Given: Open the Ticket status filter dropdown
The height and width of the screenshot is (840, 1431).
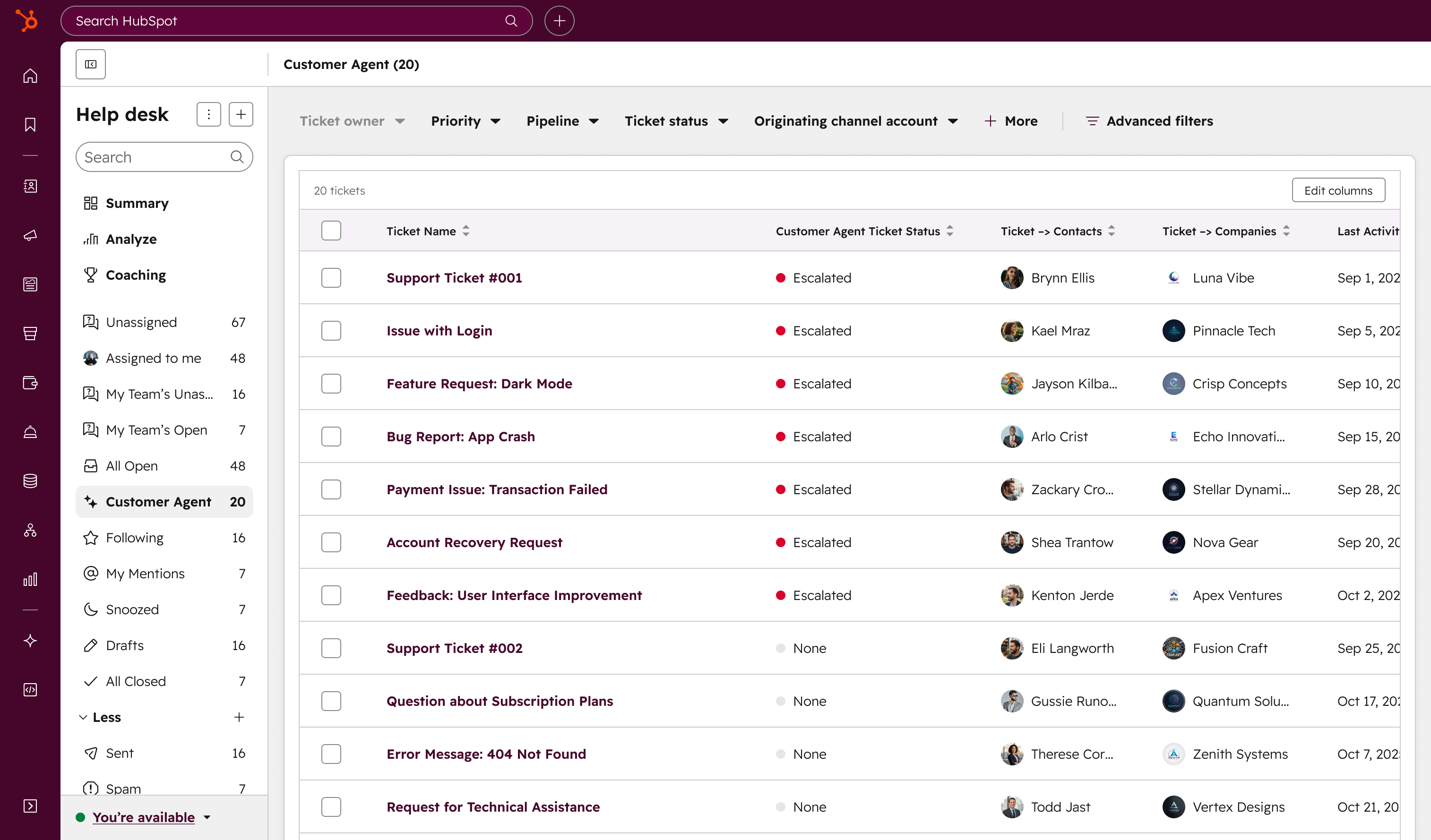Looking at the screenshot, I should pos(676,121).
